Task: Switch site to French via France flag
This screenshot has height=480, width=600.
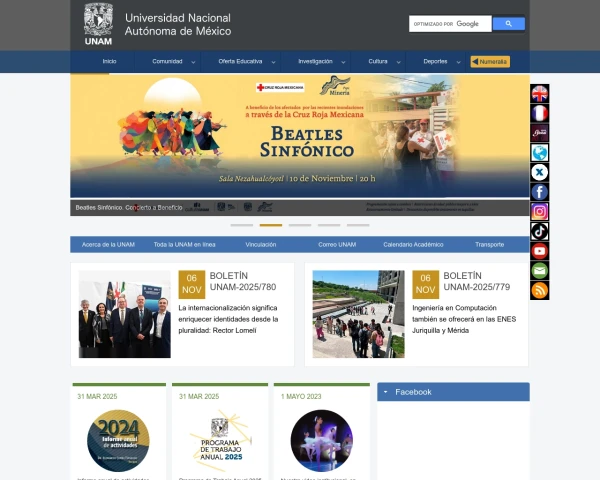Action: (540, 113)
